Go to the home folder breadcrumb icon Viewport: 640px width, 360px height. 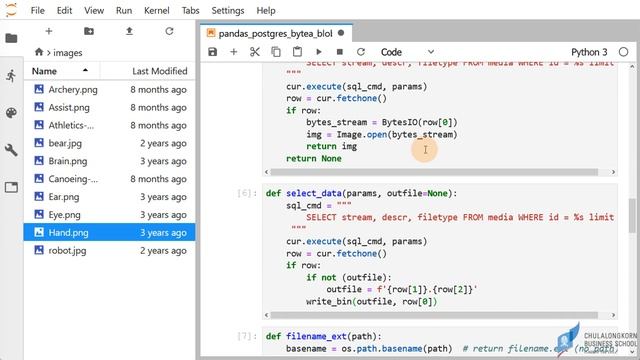pyautogui.click(x=39, y=52)
